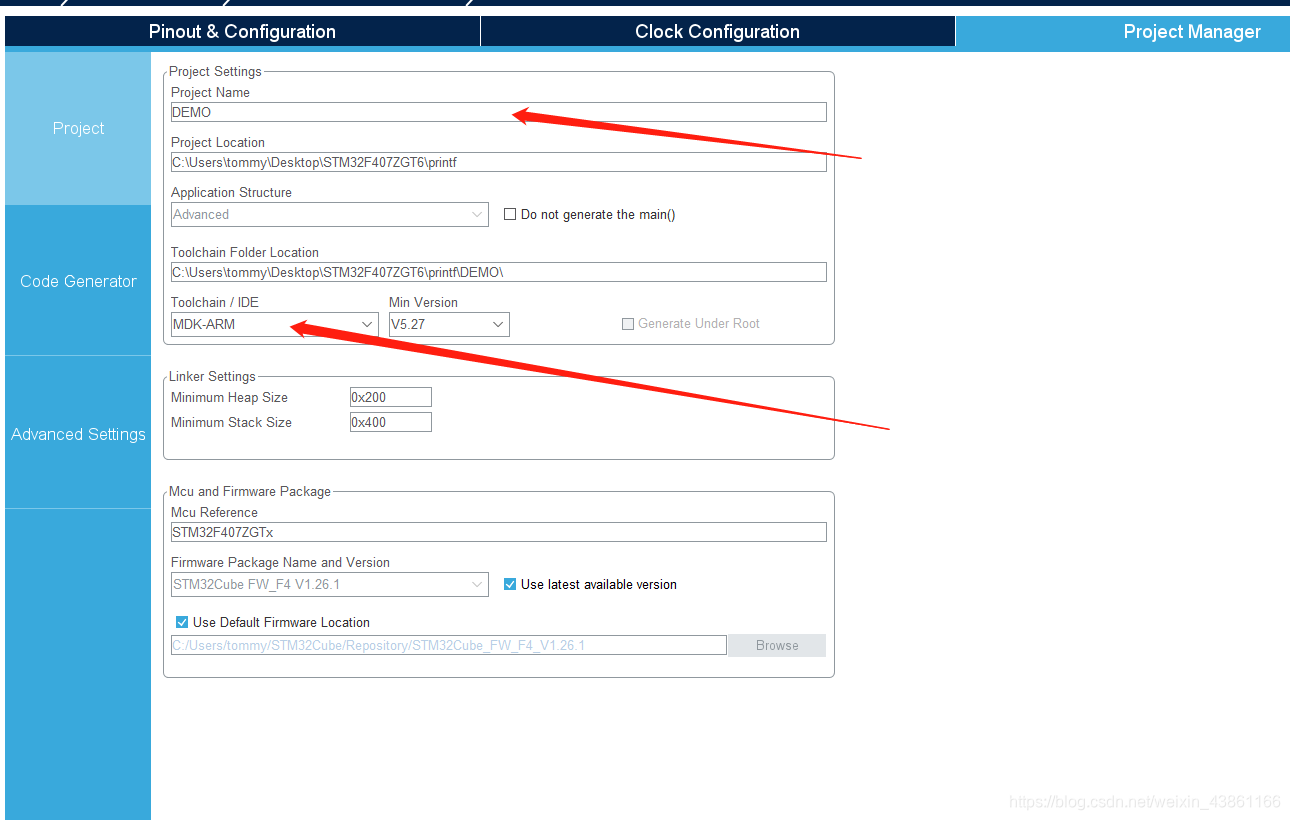
Task: Click the Project Settings group title
Action: (x=215, y=71)
